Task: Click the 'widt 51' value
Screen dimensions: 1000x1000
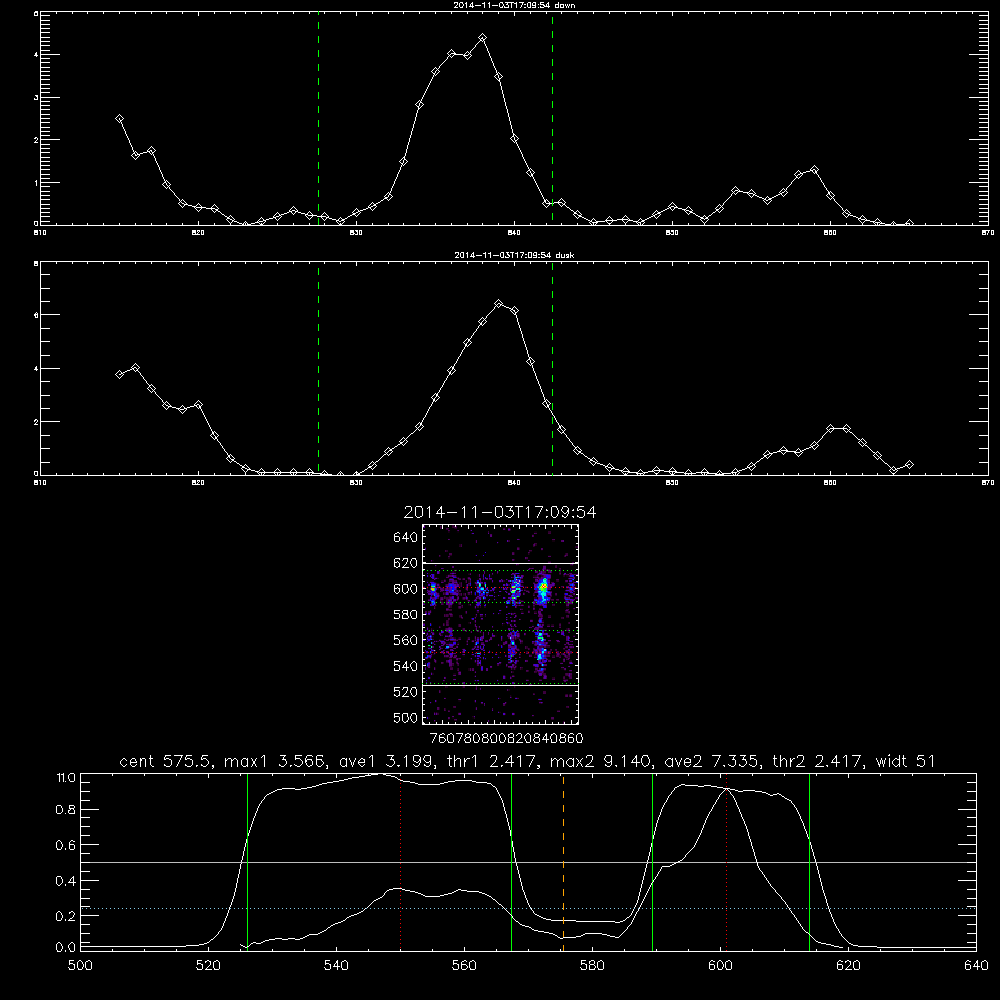Action: click(906, 761)
